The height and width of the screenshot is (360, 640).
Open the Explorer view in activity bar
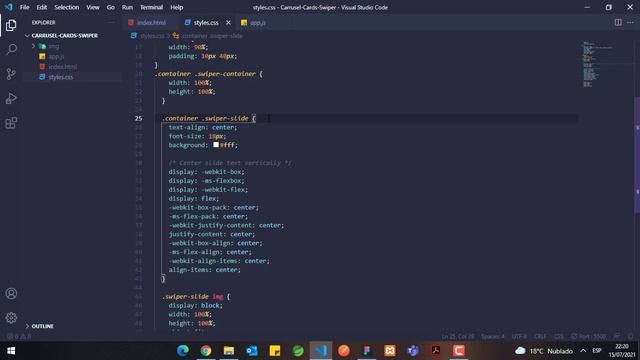pyautogui.click(x=11, y=25)
